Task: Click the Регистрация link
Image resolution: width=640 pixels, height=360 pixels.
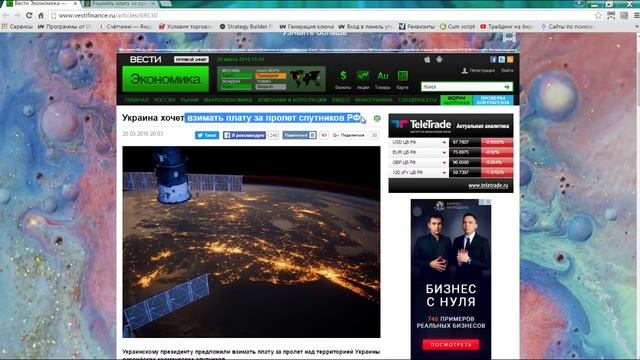Action: click(x=482, y=71)
